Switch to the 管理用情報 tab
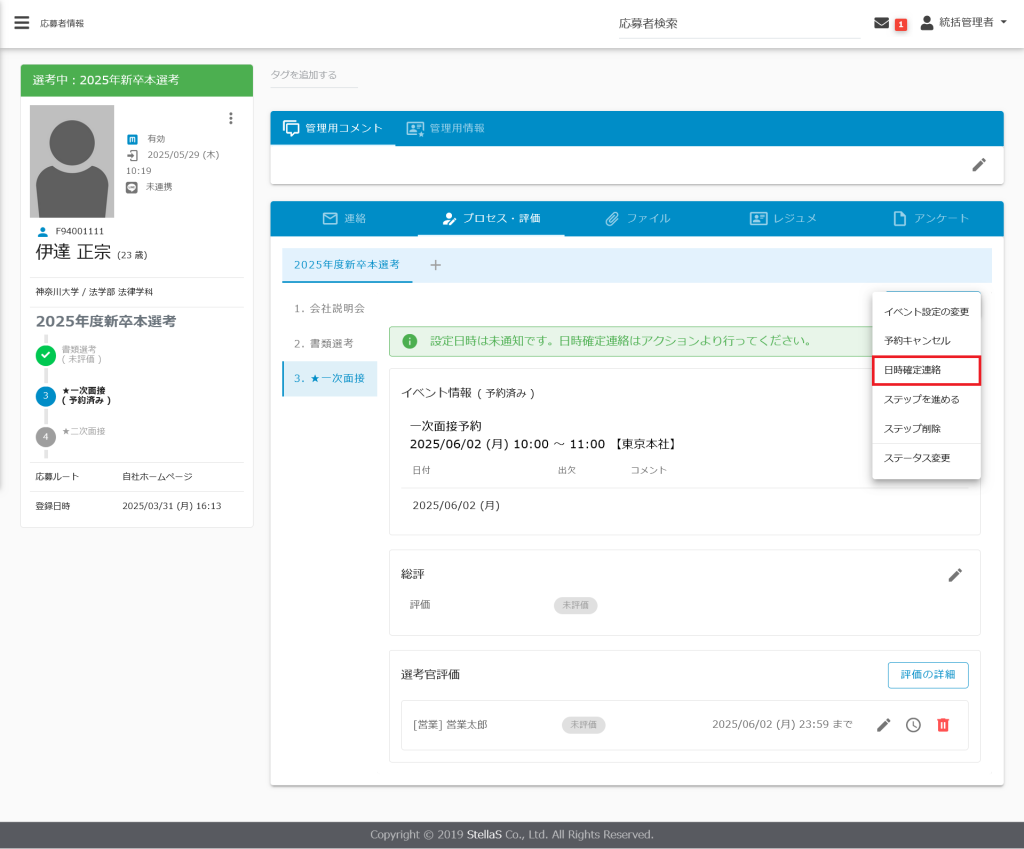The width and height of the screenshot is (1024, 849). pyautogui.click(x=446, y=128)
